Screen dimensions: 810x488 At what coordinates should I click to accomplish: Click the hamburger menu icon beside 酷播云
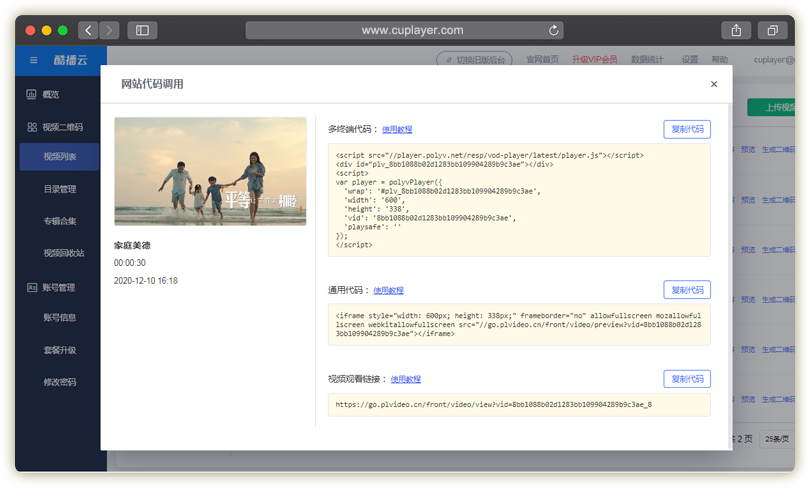tap(33, 60)
